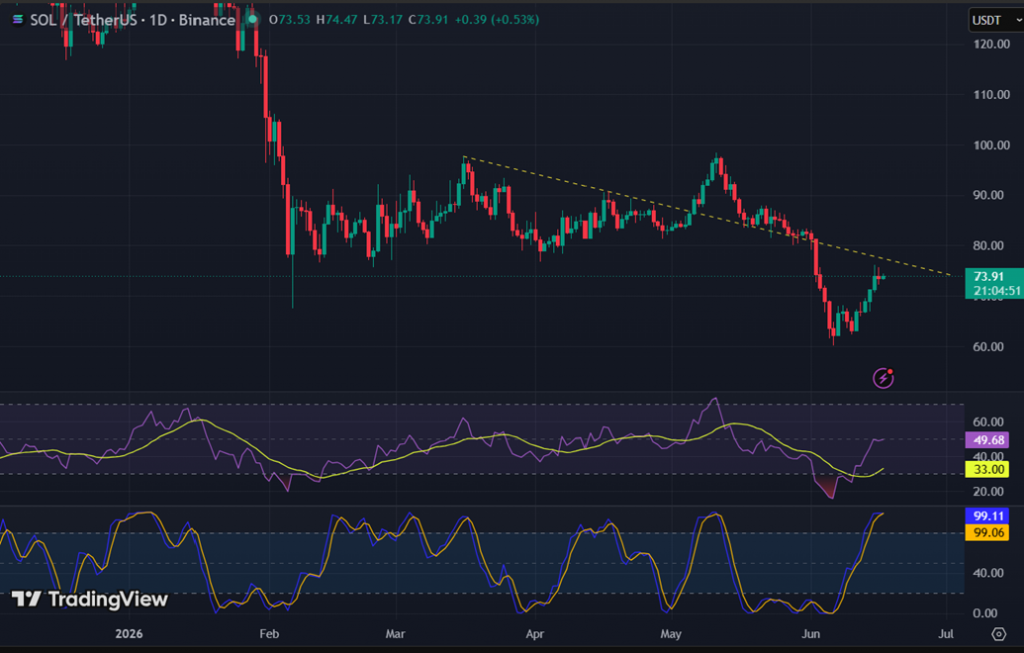Open chart settings gear by time axis

tap(999, 633)
